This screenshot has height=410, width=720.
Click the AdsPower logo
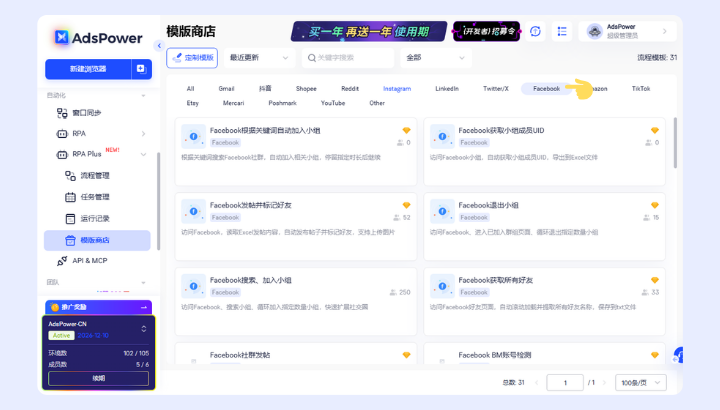click(x=98, y=38)
